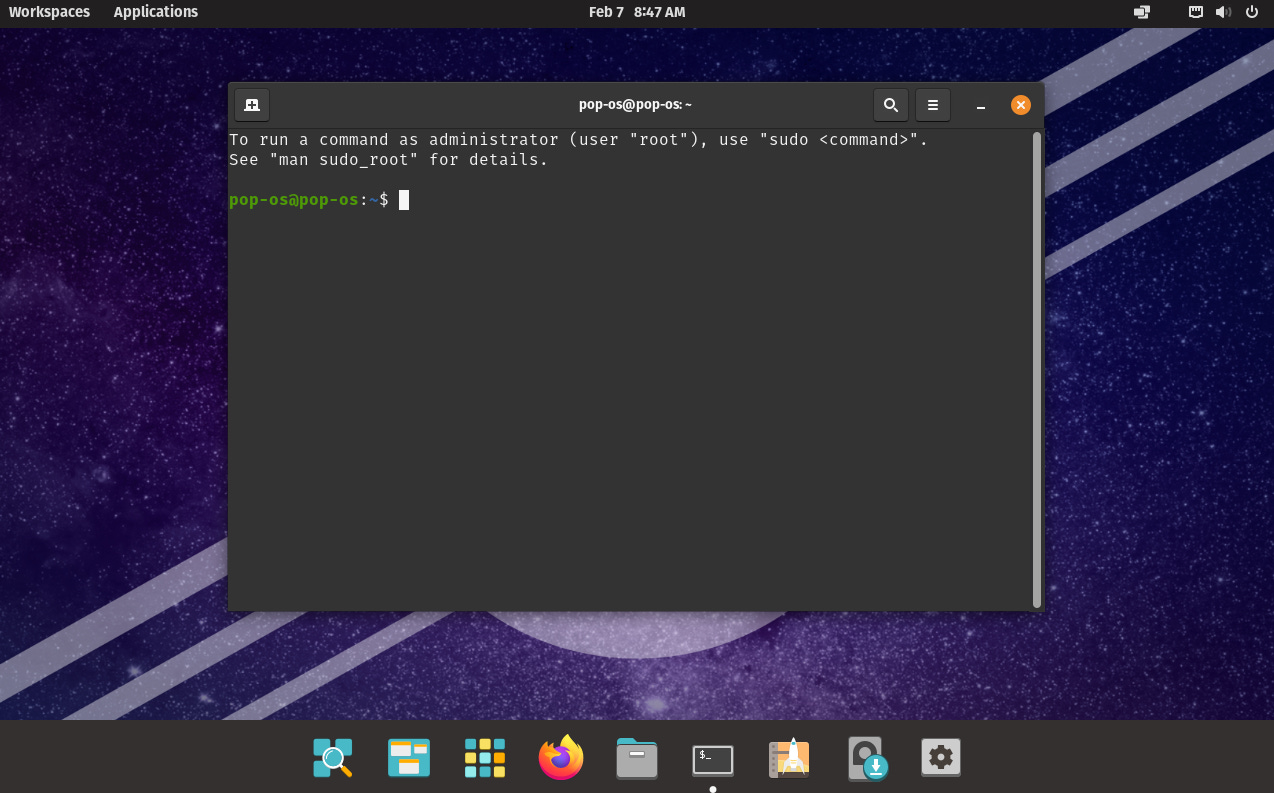Open the disk restore utility from the dock

(865, 758)
